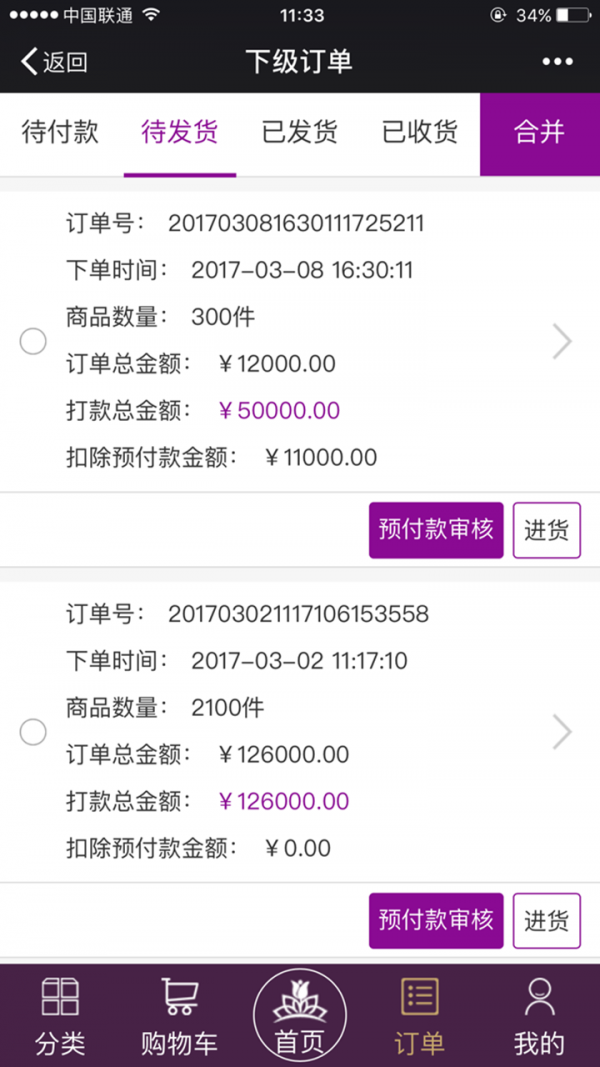Select radio button for the 2100件 order
600x1067 pixels.
click(33, 732)
